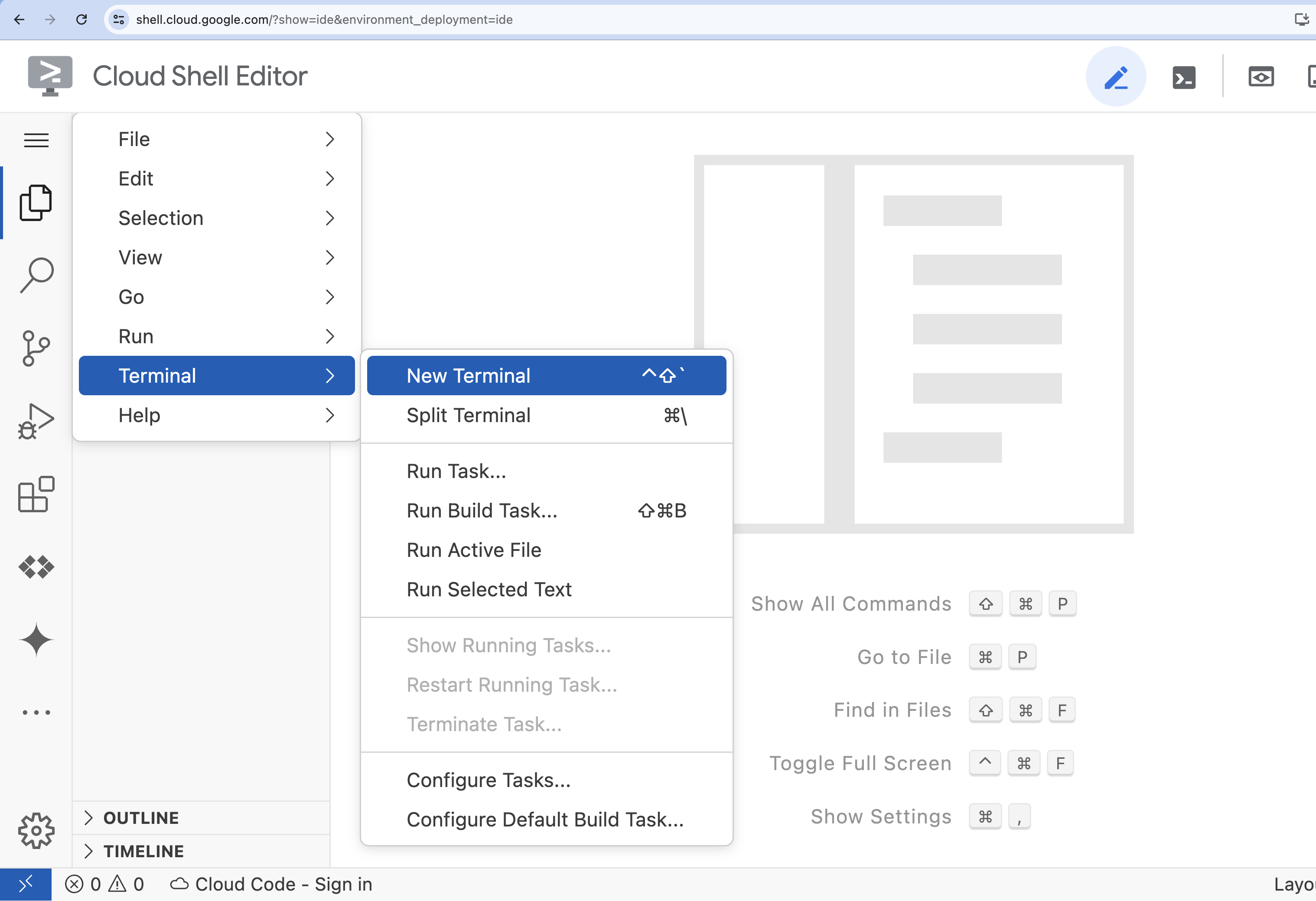
Task: Open the Extensions panel icon
Action: point(36,497)
